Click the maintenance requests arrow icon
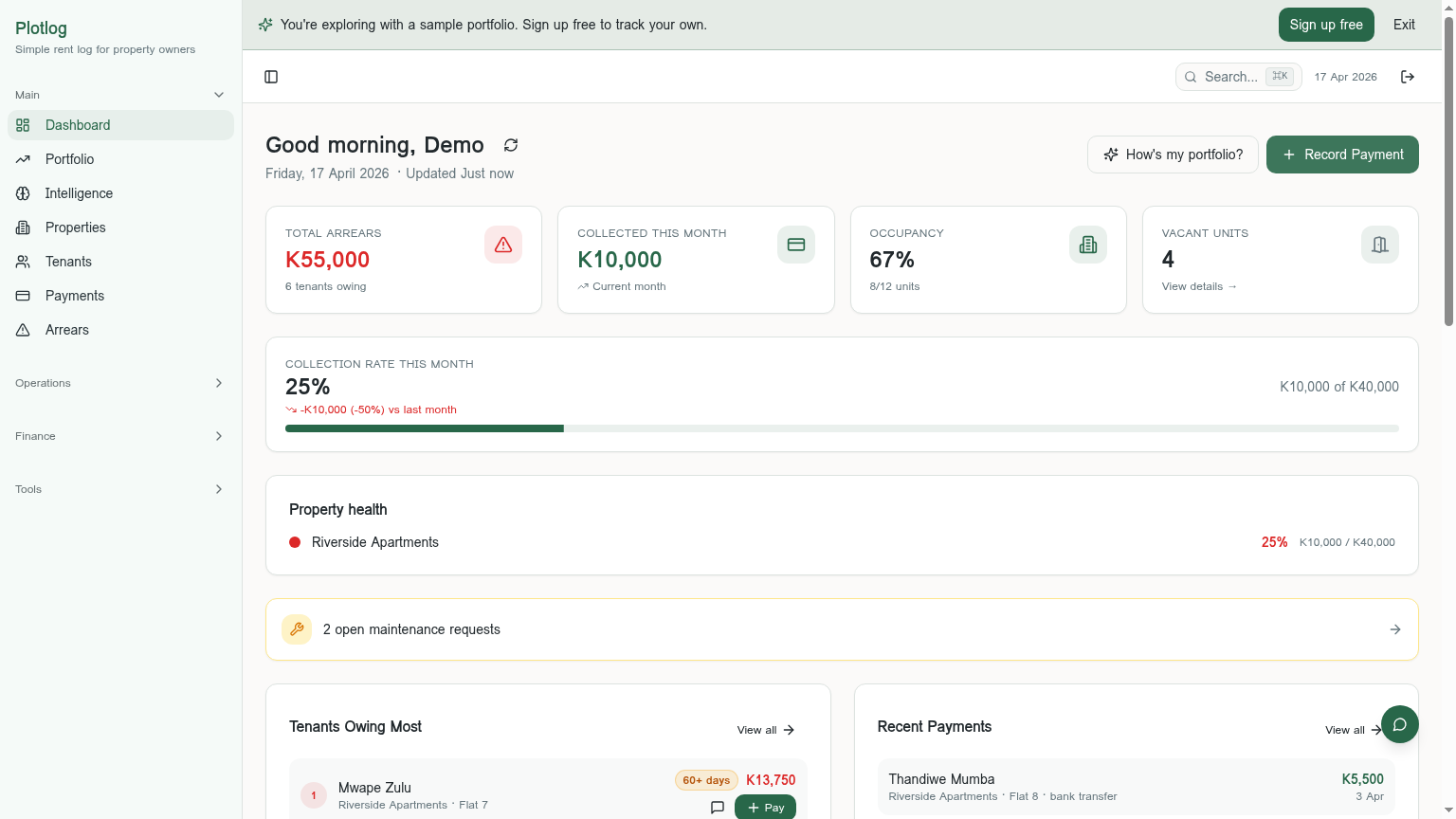The width and height of the screenshot is (1456, 819). click(x=1395, y=629)
